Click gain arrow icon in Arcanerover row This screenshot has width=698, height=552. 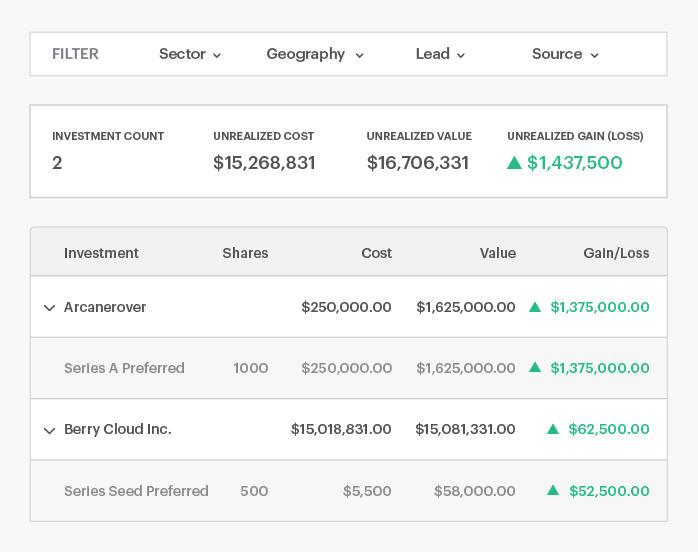(x=535, y=307)
